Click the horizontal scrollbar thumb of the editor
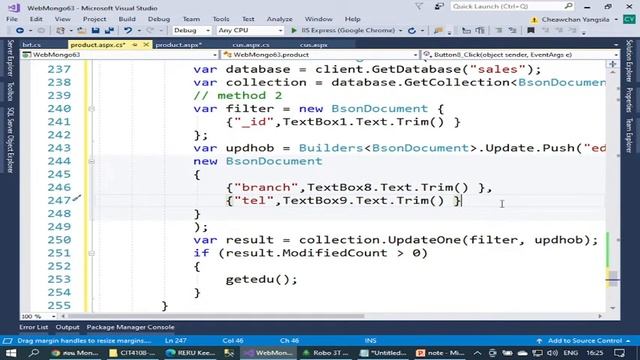 click(216, 316)
